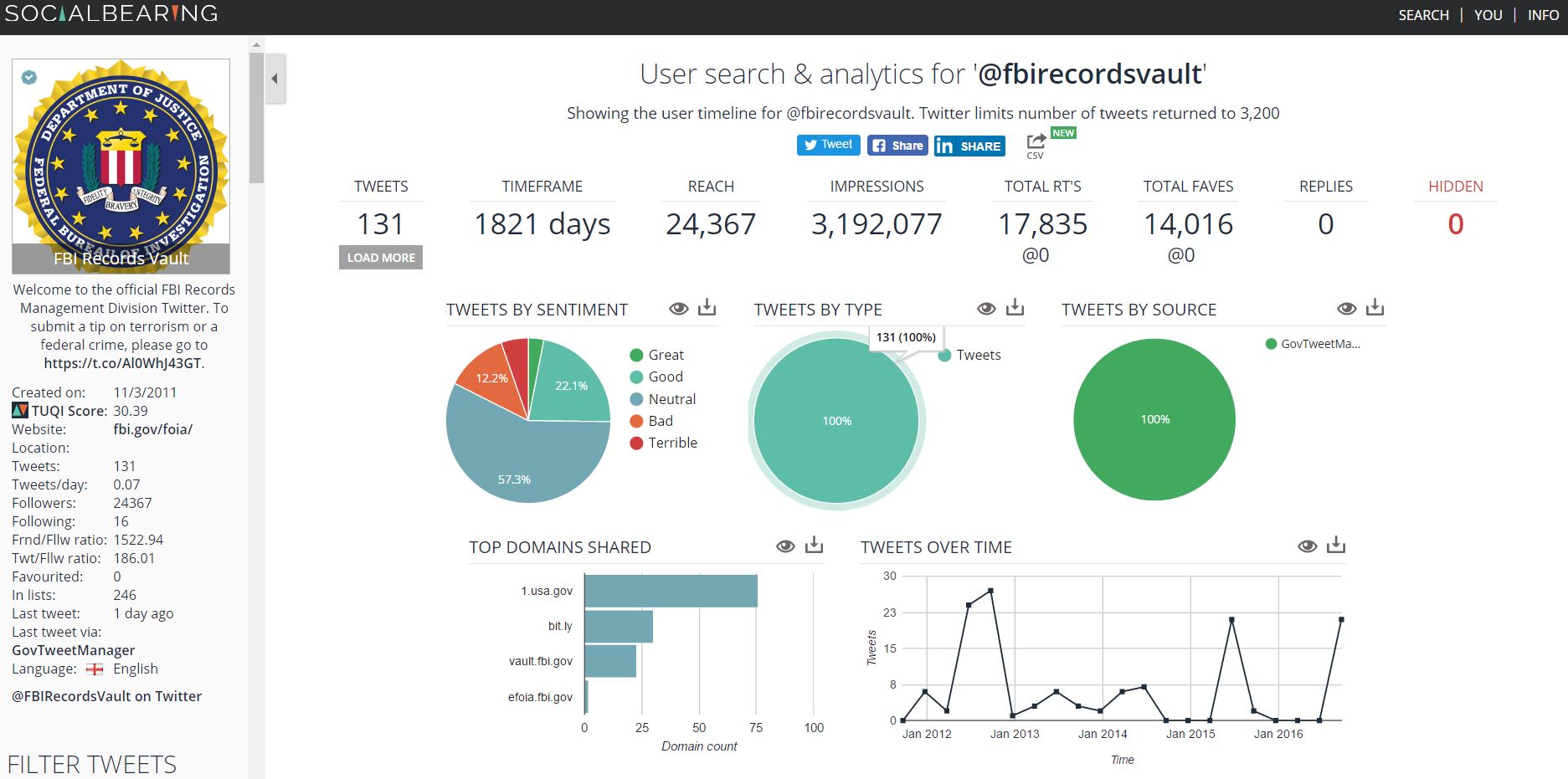Open the YOU menu item
Screen dimensions: 1568x779
(1488, 15)
